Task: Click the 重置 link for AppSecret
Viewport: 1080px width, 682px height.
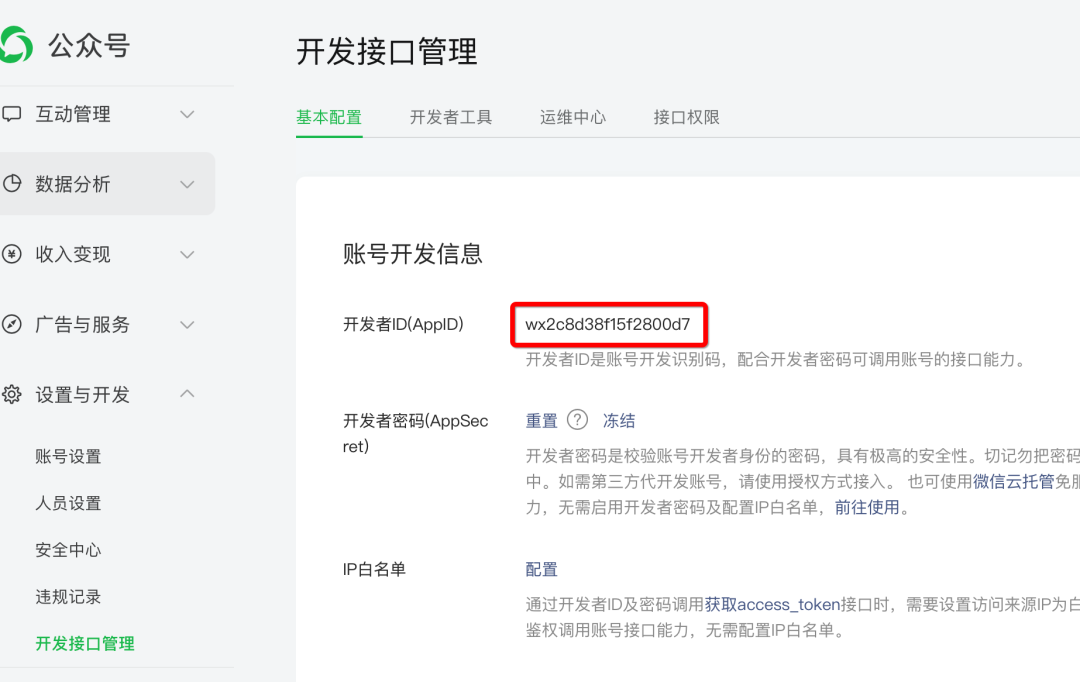Action: [541, 421]
